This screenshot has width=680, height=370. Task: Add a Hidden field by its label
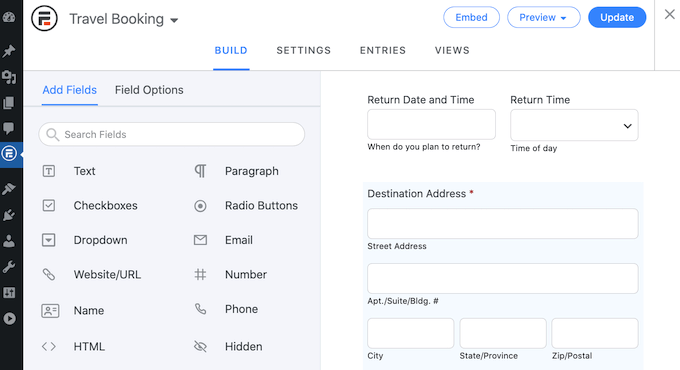tap(243, 346)
